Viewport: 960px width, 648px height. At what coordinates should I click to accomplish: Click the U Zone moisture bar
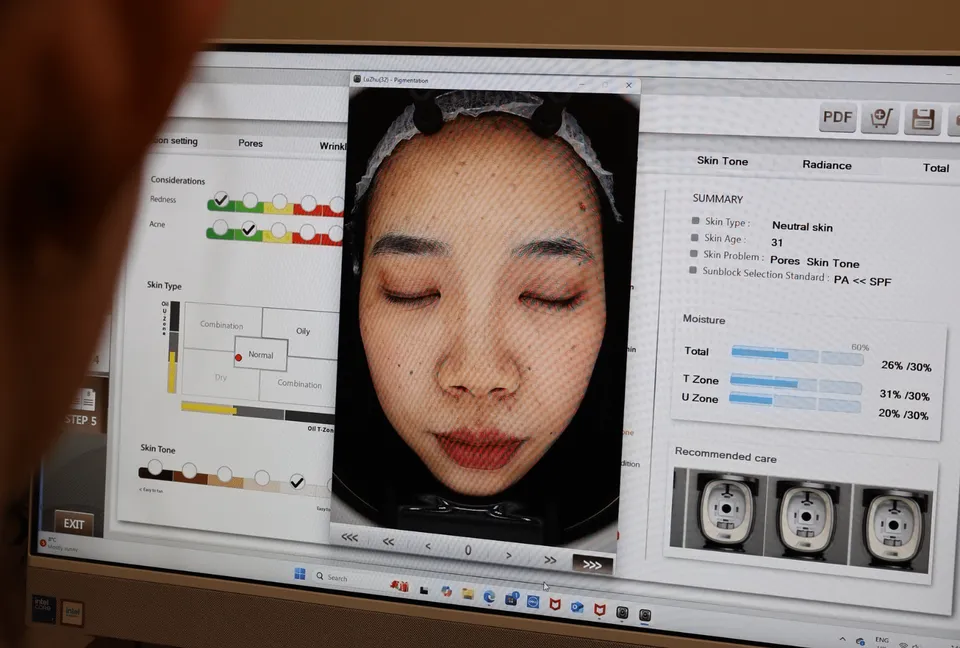(x=795, y=402)
